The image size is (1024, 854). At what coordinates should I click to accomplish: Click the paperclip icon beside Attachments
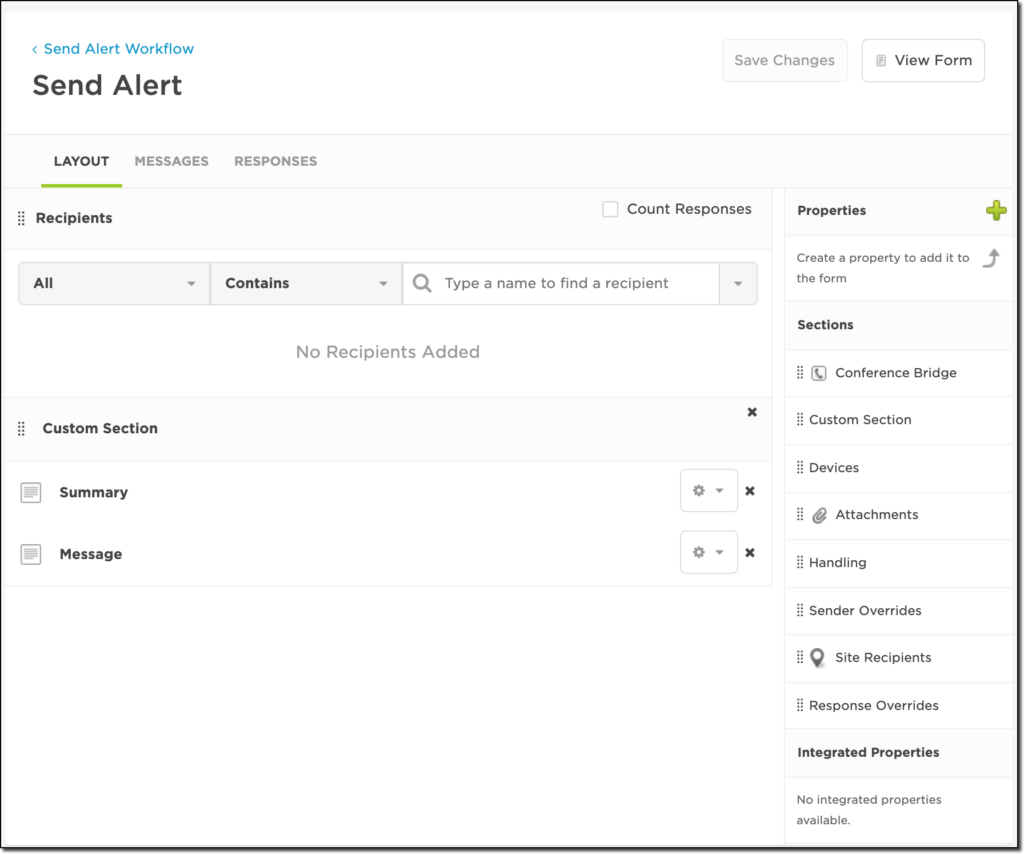tap(820, 514)
